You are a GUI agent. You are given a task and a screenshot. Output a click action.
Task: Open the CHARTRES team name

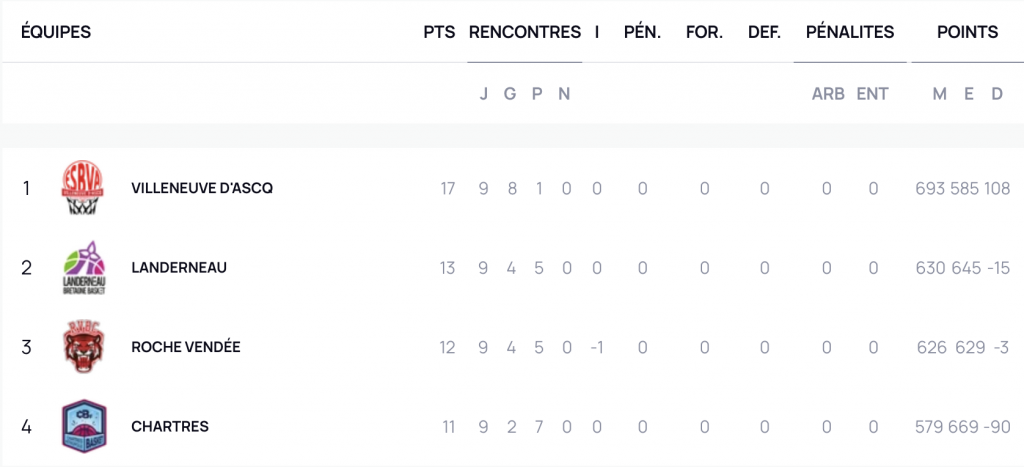click(170, 427)
